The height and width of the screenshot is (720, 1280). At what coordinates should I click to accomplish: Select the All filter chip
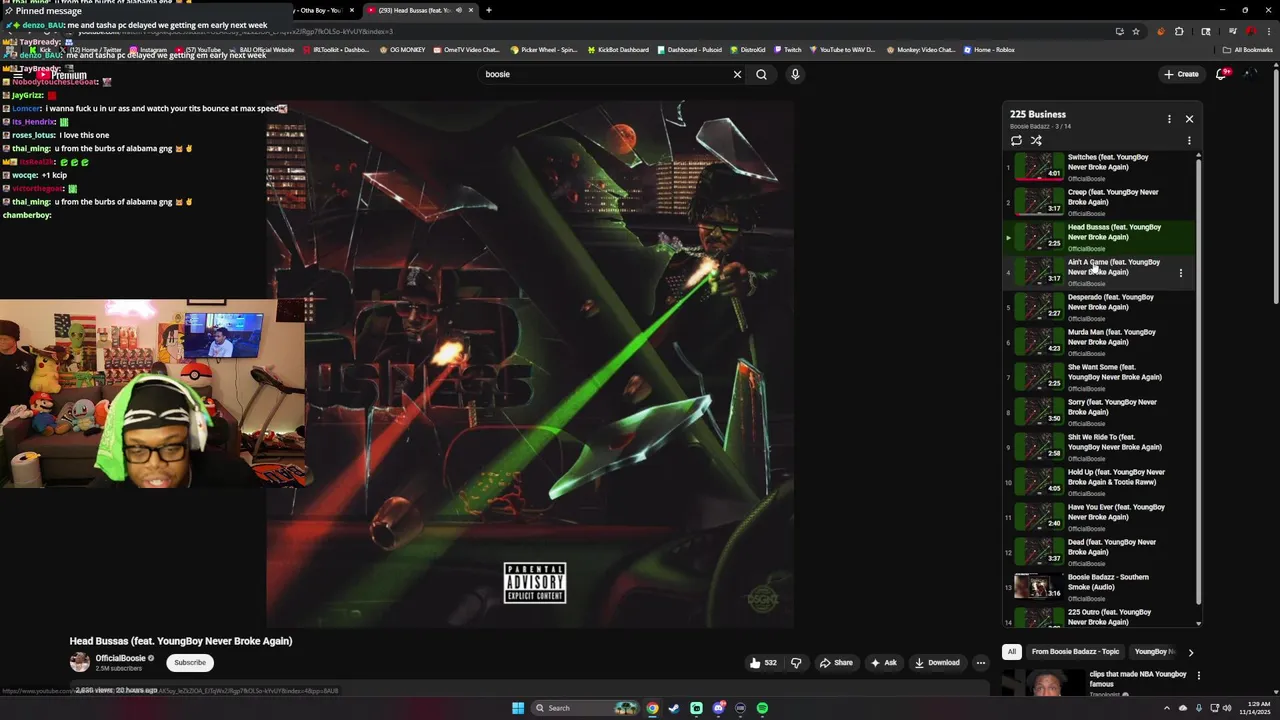[1011, 652]
